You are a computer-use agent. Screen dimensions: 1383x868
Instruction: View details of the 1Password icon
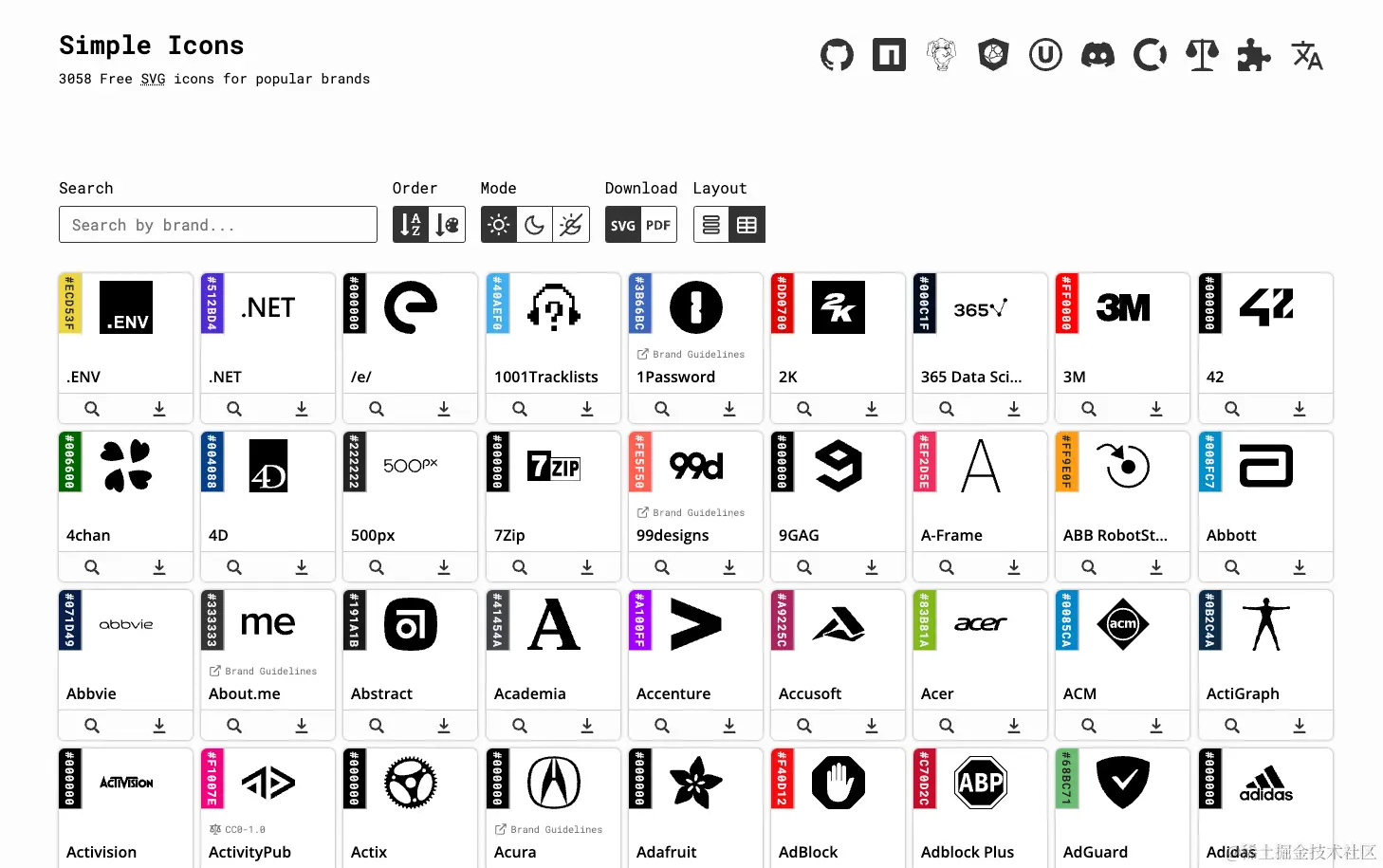662,409
